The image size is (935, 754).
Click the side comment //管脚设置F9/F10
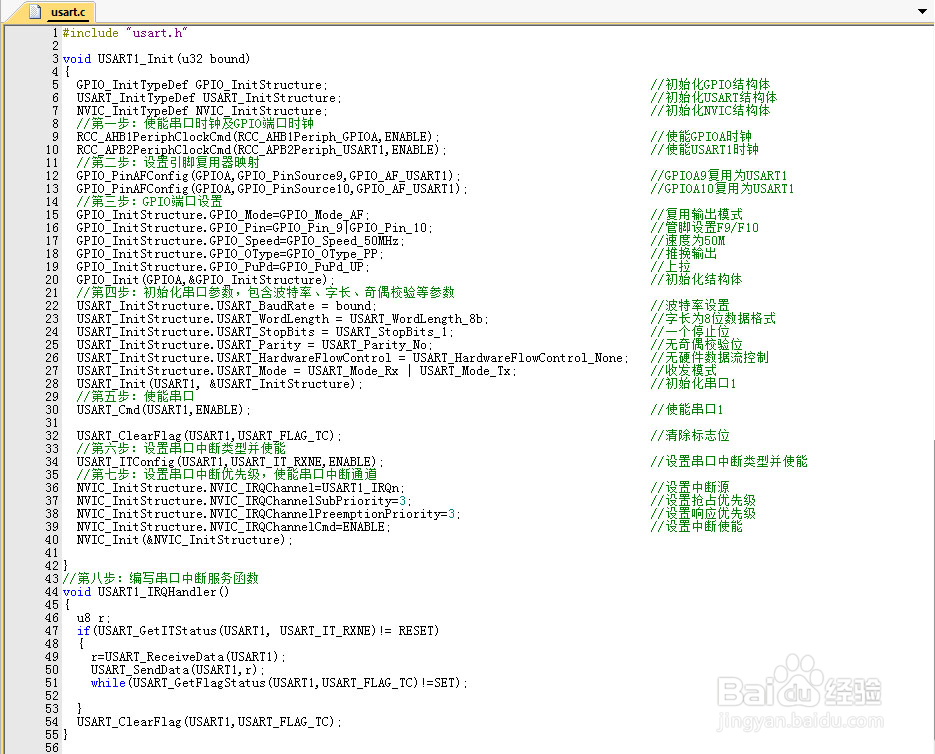point(705,228)
